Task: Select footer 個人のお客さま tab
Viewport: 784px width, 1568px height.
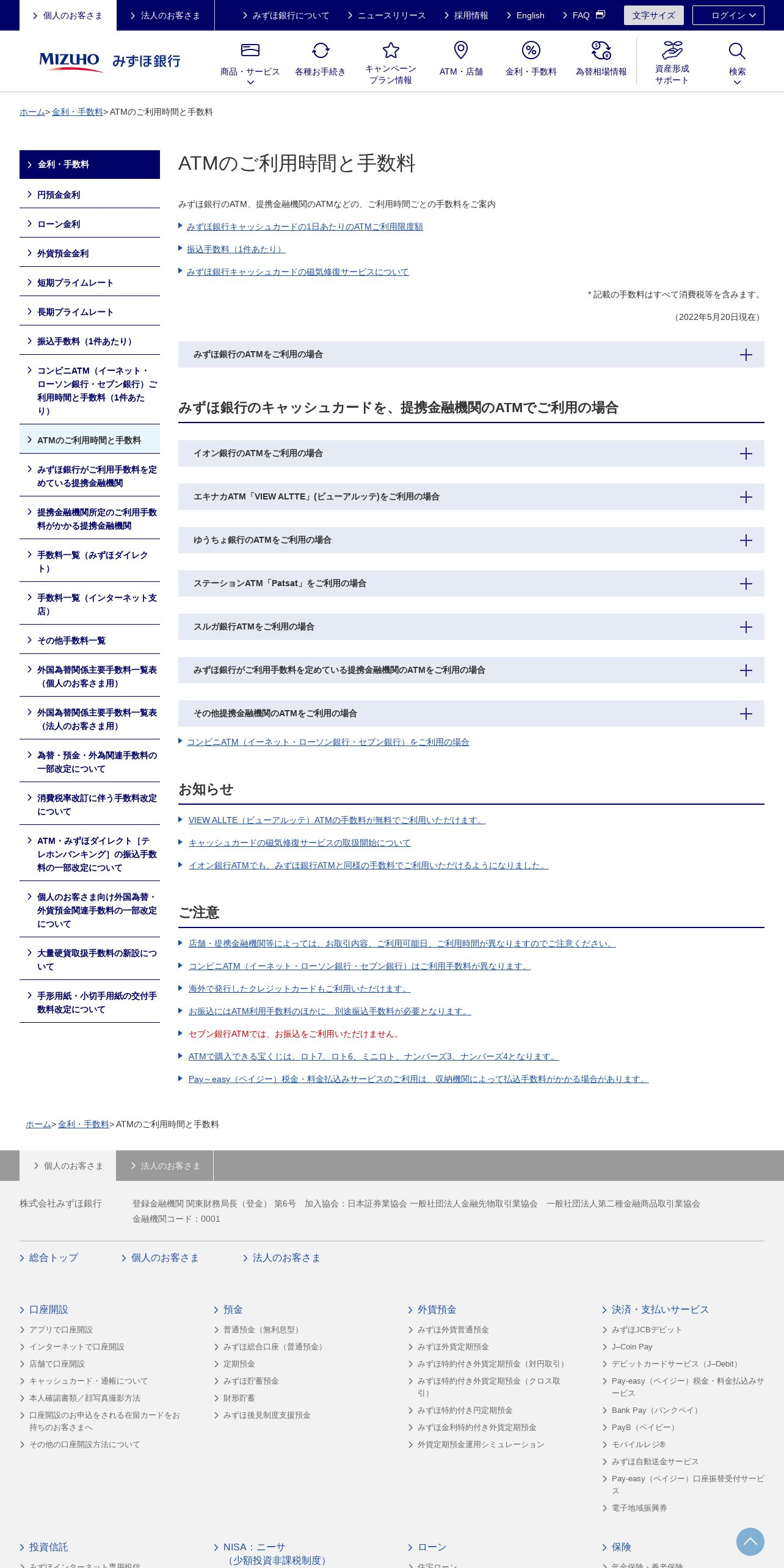Action: [x=68, y=1166]
